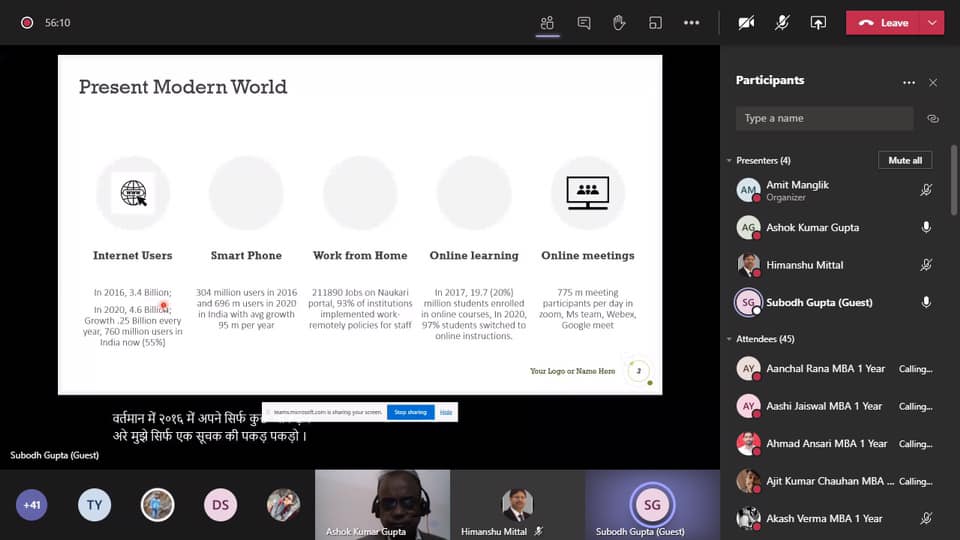
Task: Click the Raise hand icon
Action: (x=619, y=23)
